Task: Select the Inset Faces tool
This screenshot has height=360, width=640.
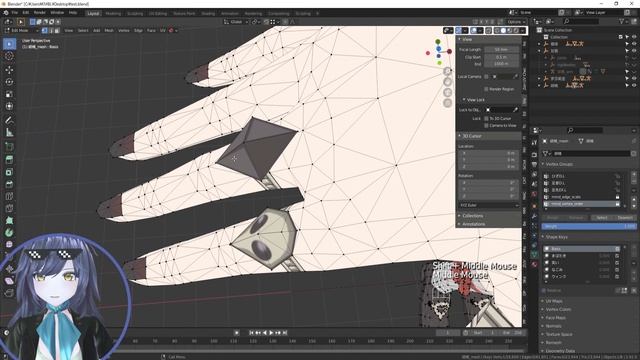Action: tap(9, 172)
